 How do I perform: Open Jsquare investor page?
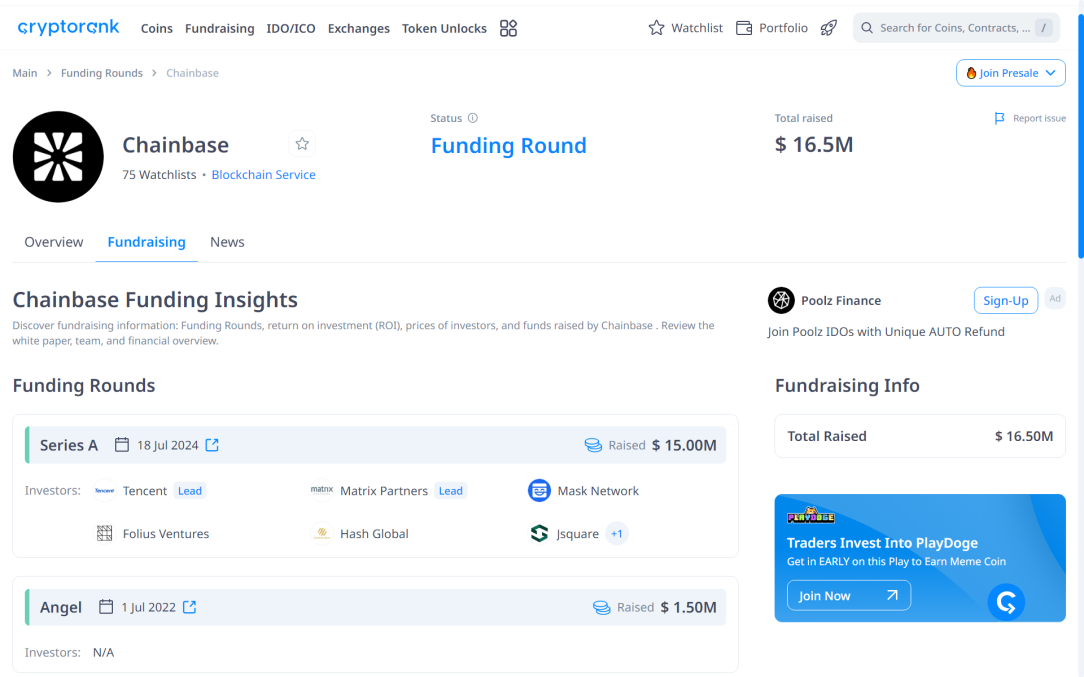(577, 534)
